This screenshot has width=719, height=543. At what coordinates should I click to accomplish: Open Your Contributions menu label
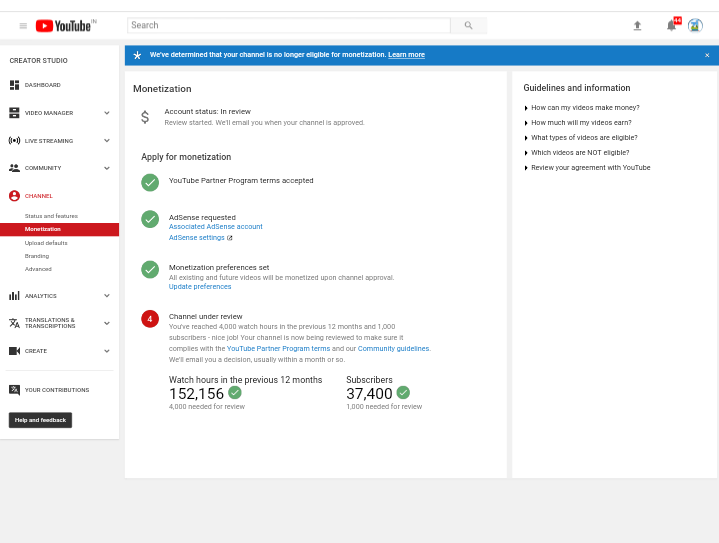(57, 390)
